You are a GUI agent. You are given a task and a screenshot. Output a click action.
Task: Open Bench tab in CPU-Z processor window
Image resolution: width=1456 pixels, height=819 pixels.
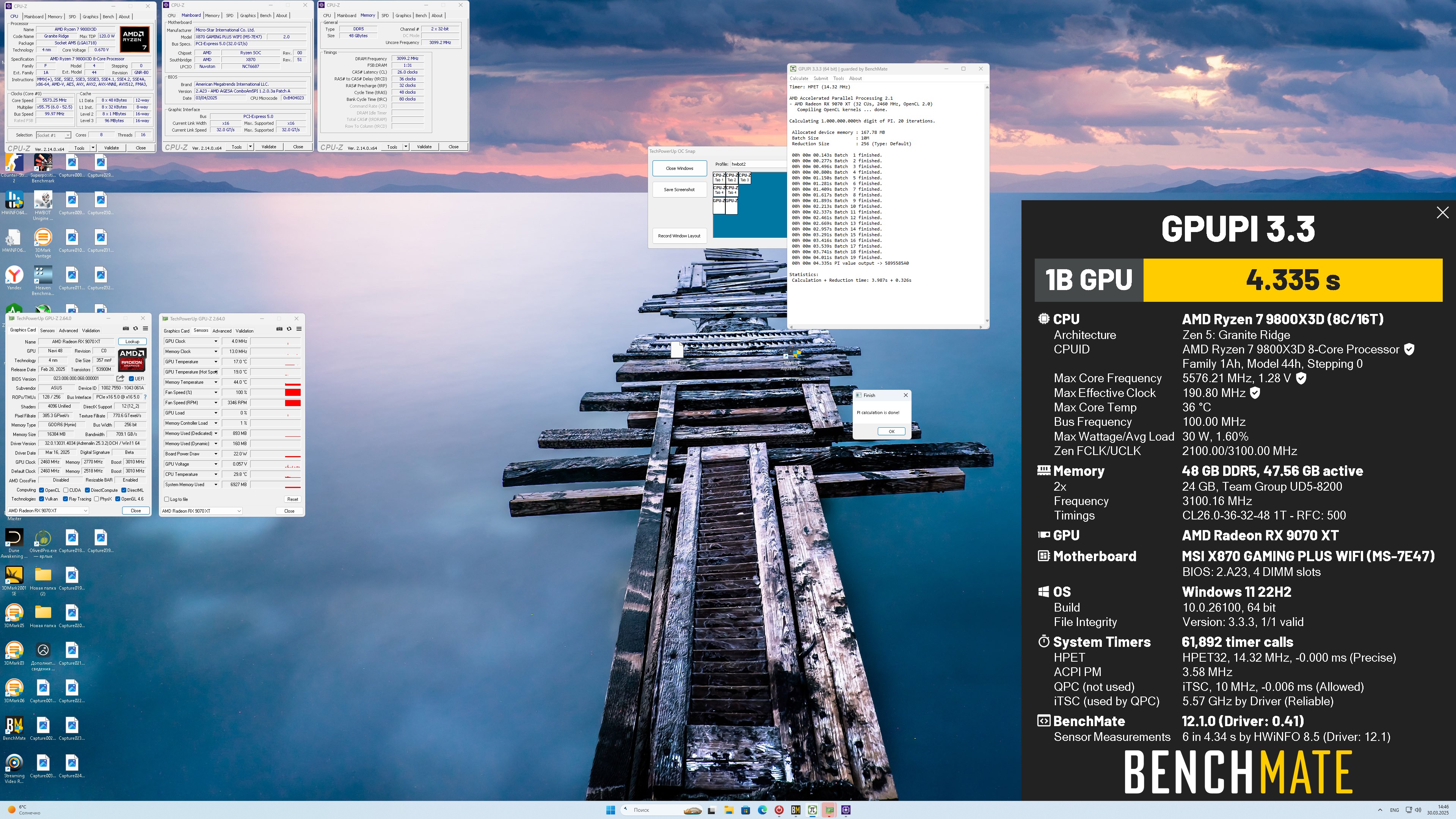point(108,16)
